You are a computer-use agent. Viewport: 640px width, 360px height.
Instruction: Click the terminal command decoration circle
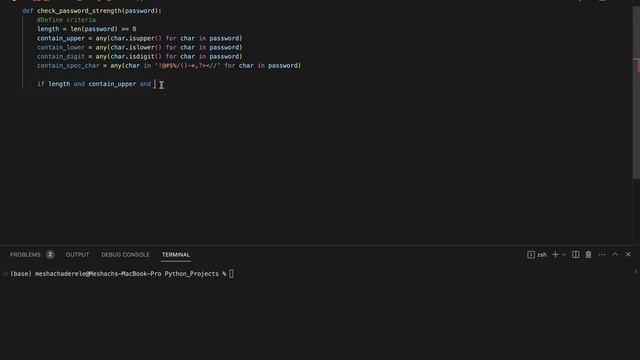pyautogui.click(x=5, y=274)
